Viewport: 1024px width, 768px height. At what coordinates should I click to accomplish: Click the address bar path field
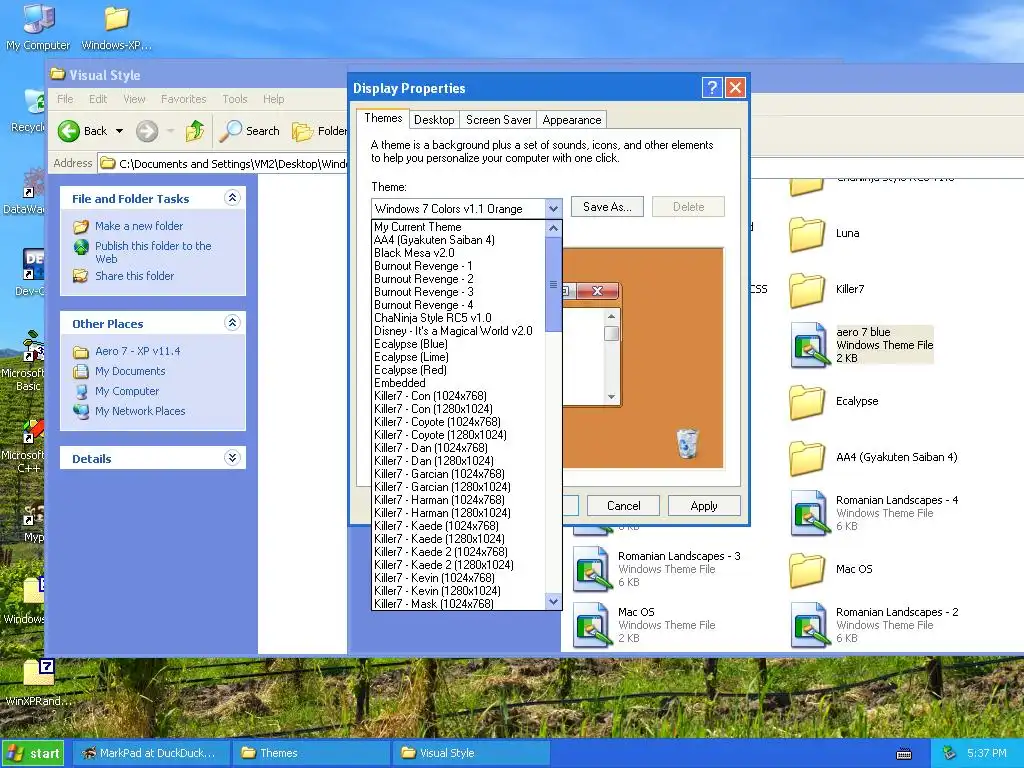point(223,164)
